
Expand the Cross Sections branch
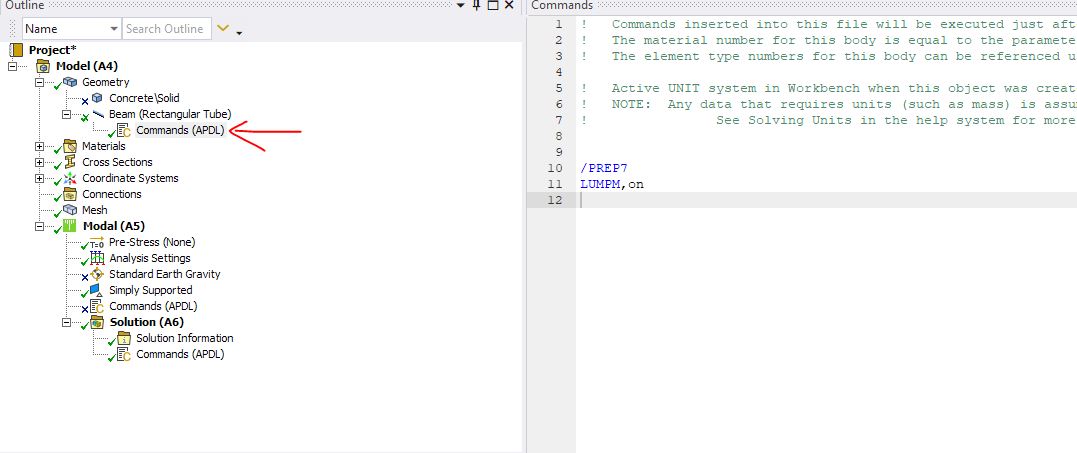pos(39,163)
